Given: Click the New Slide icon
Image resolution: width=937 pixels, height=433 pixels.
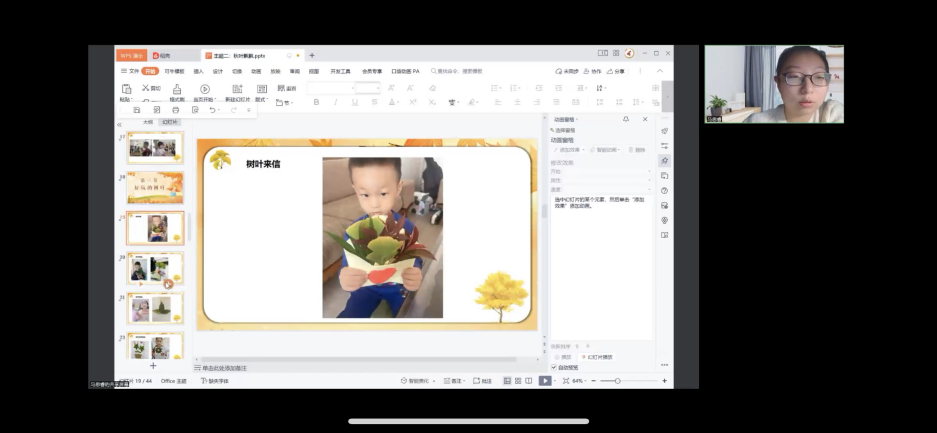Looking at the screenshot, I should coord(237,89).
